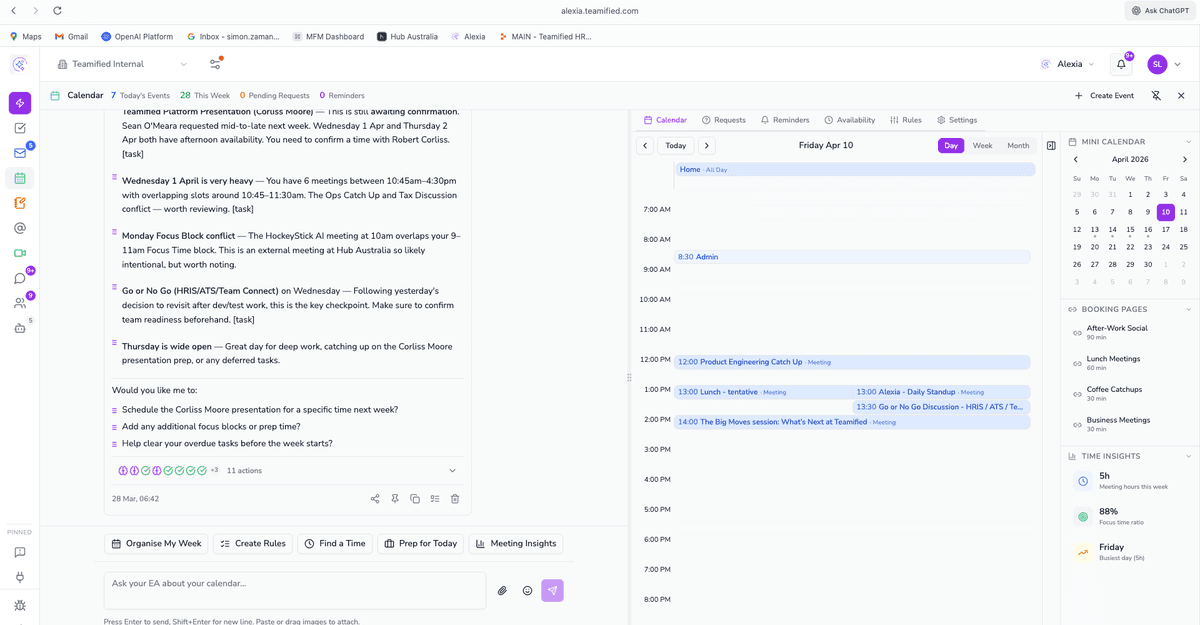This screenshot has height=625, width=1200.
Task: Copy the EA message content
Action: tap(415, 498)
